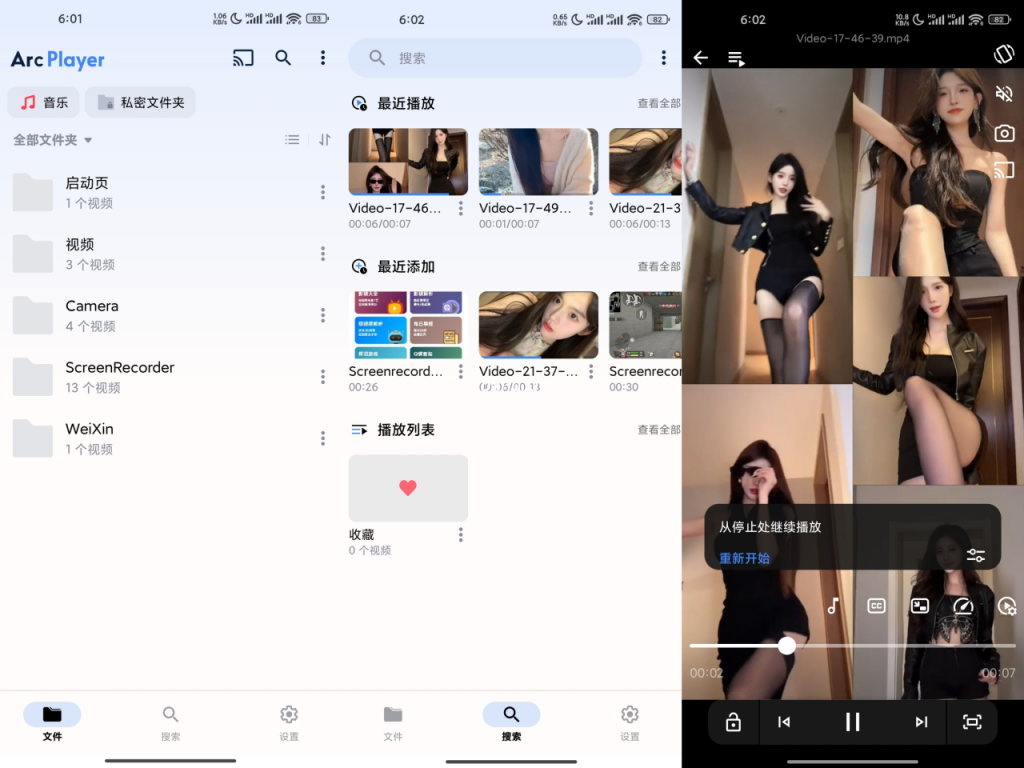Select 设置 tab in left screen bottom bar
1024x768 pixels.
pyautogui.click(x=289, y=722)
